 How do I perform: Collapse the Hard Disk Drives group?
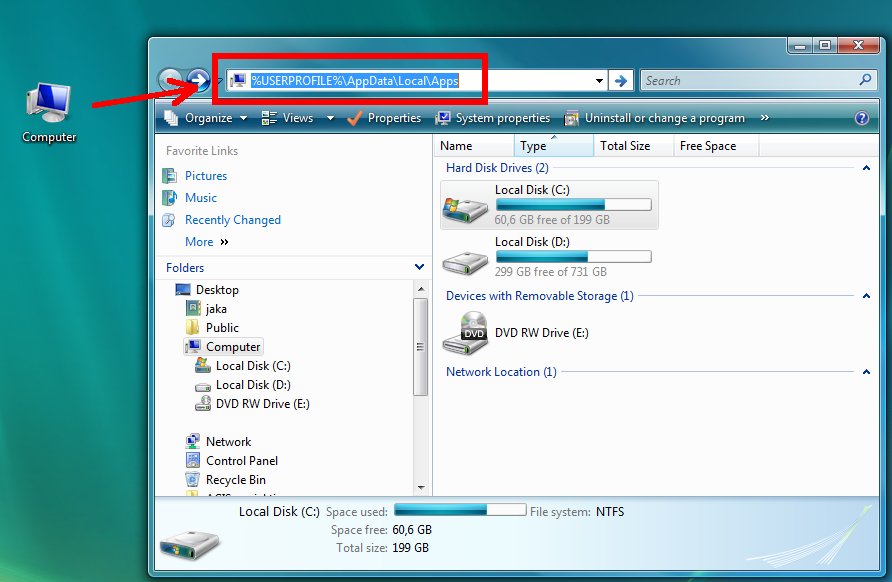[866, 168]
